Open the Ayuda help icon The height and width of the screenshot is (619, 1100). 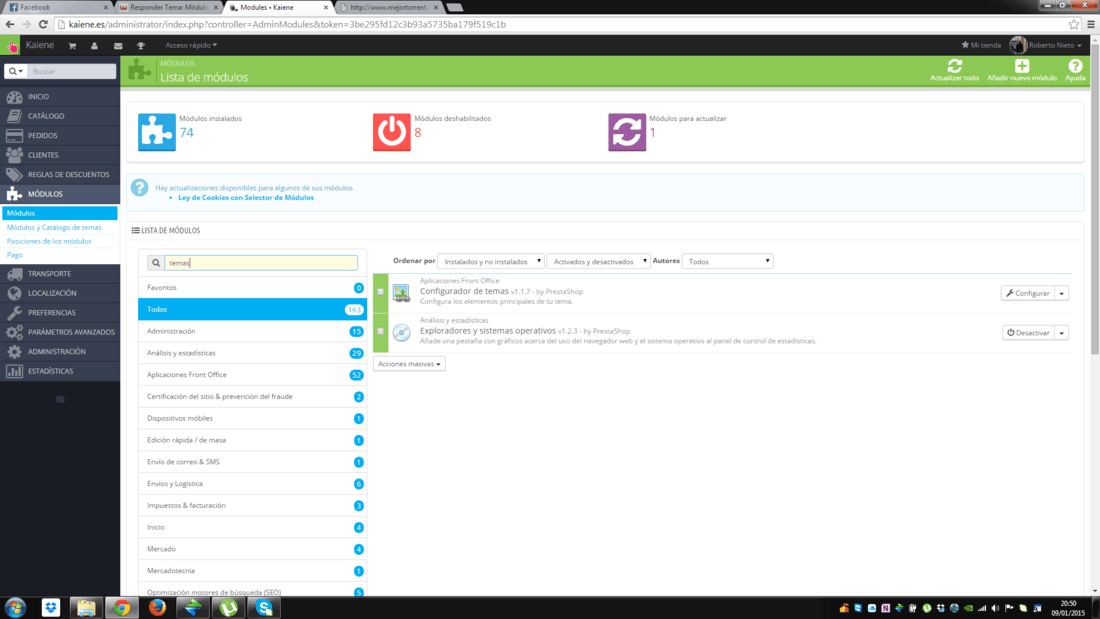[1075, 66]
